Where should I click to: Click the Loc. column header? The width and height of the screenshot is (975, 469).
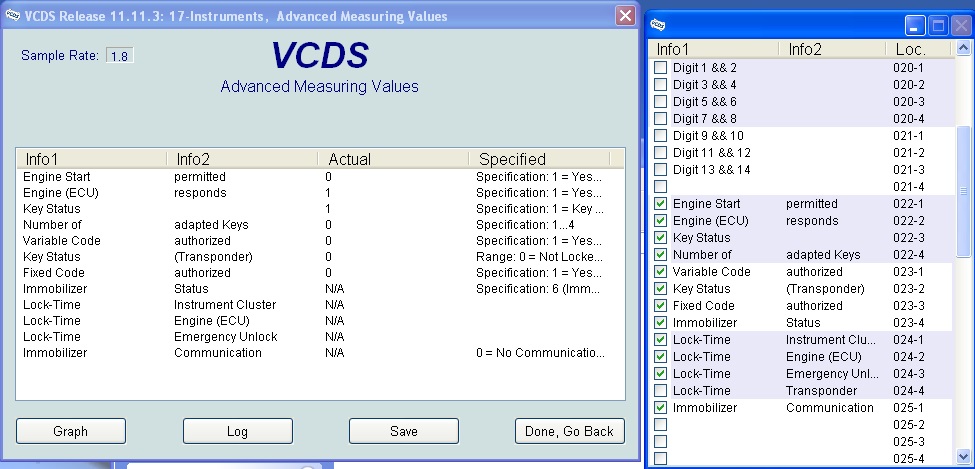[x=918, y=49]
